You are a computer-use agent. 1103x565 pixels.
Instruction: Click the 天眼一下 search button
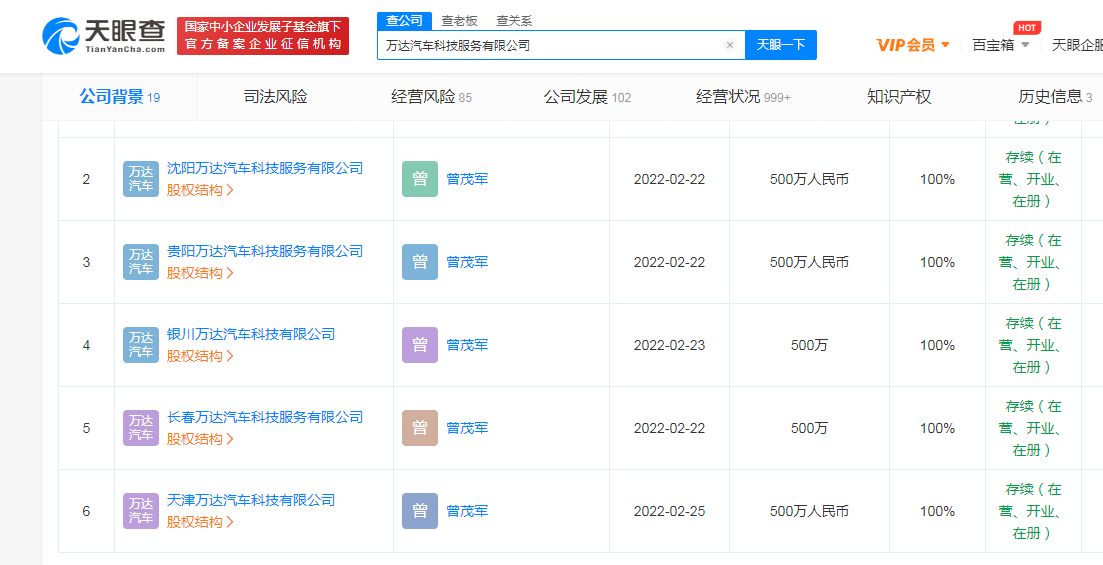tap(780, 45)
